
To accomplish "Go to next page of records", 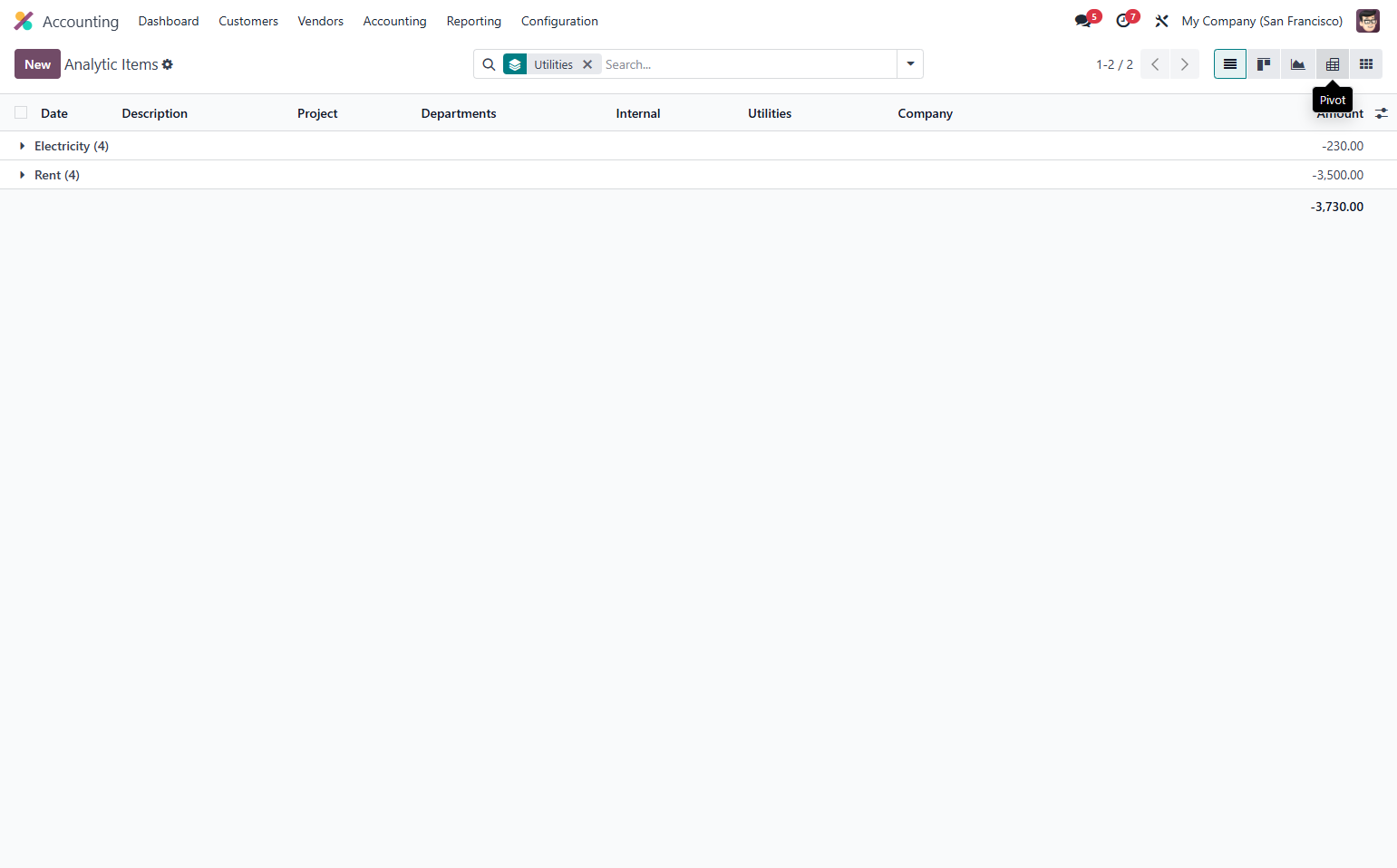I will [x=1185, y=64].
